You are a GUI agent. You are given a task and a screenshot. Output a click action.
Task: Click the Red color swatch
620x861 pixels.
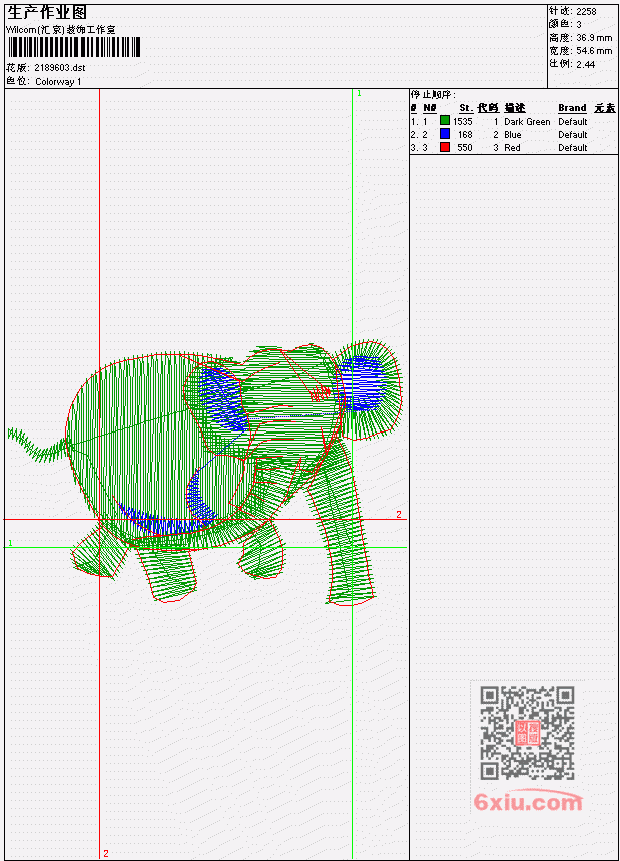[445, 147]
